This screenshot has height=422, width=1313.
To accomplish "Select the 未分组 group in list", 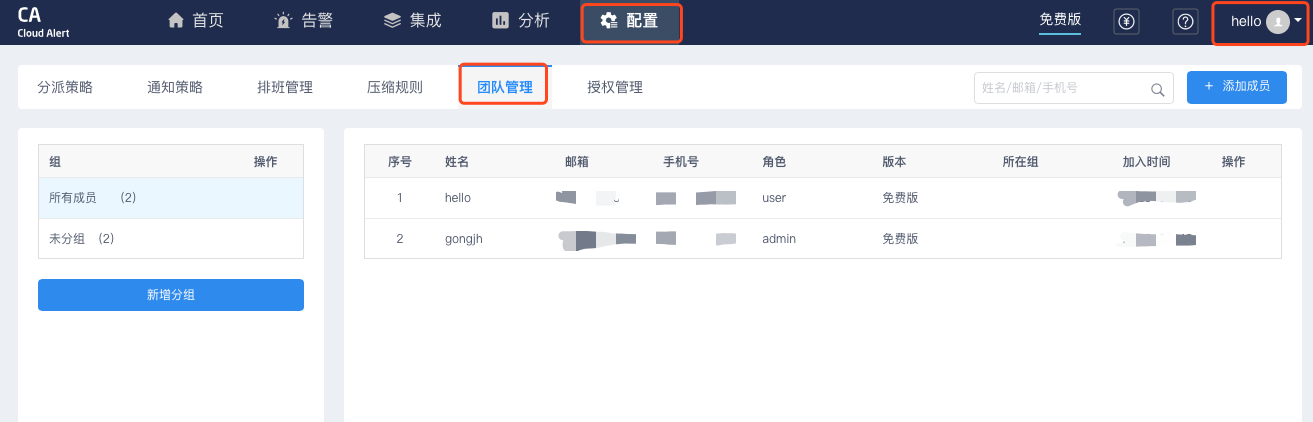I will [x=82, y=239].
